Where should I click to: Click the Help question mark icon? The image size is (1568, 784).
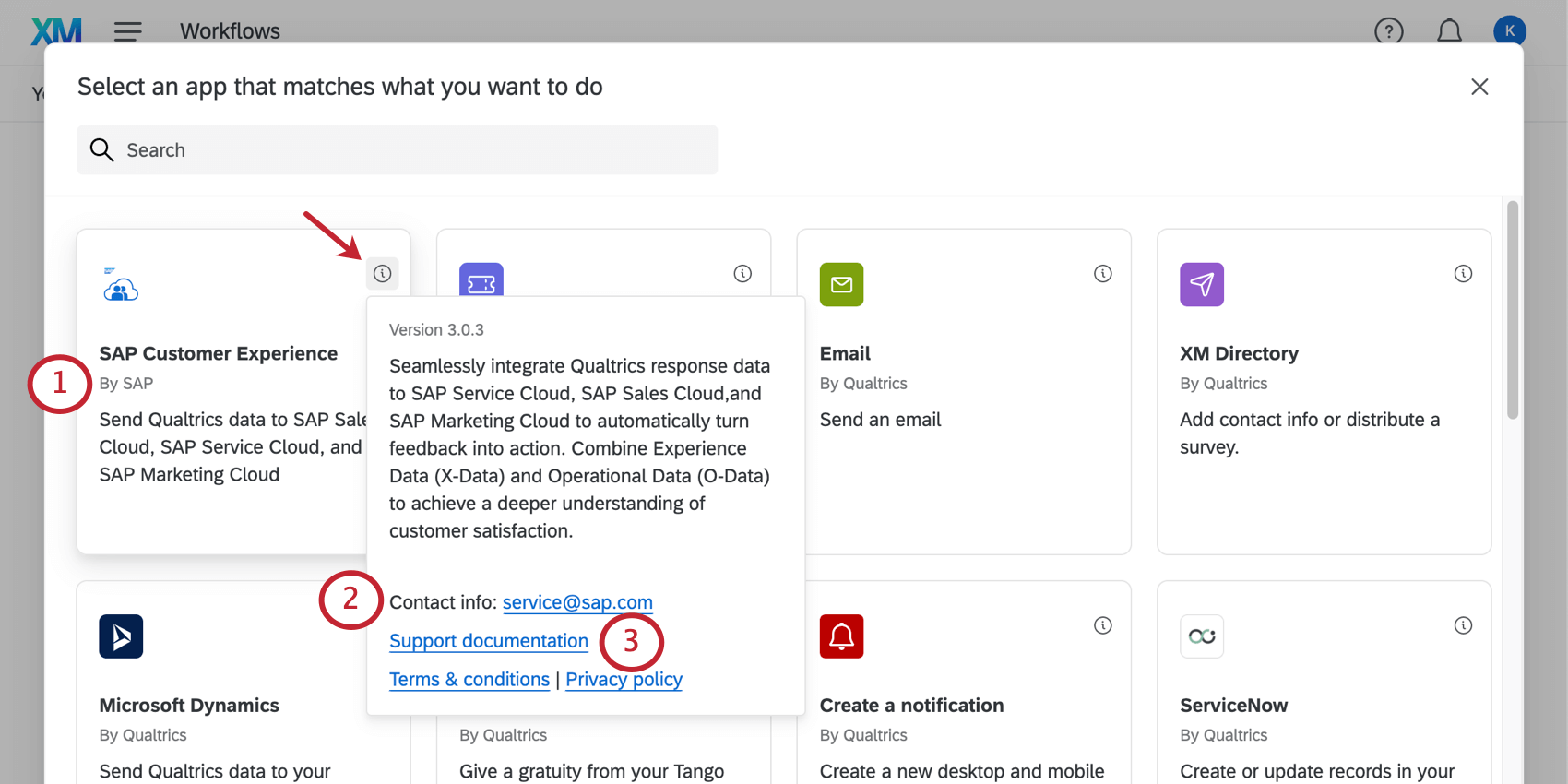tap(1388, 31)
